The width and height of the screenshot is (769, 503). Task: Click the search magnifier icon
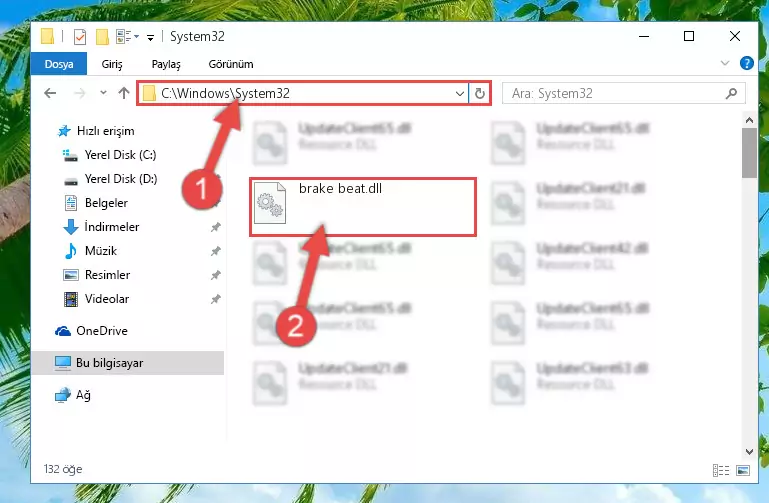pos(731,93)
